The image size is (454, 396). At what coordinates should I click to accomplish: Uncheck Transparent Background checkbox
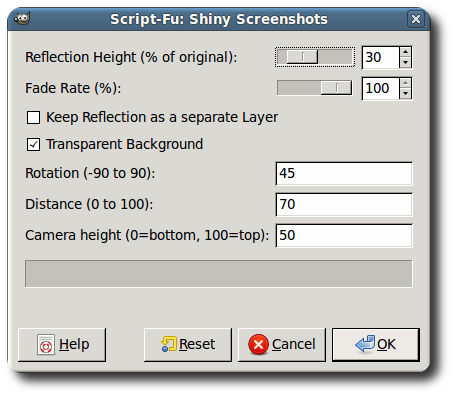click(x=33, y=145)
